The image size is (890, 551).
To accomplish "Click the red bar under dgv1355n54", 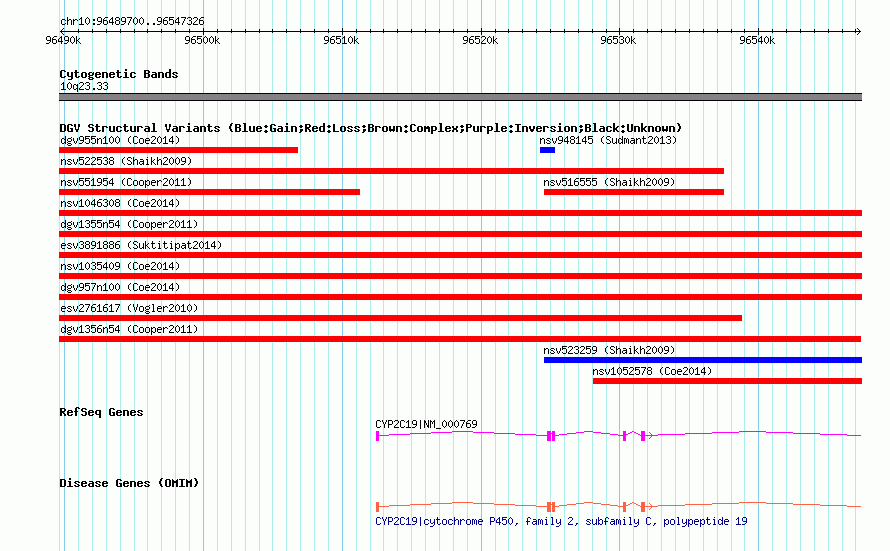I will (460, 234).
